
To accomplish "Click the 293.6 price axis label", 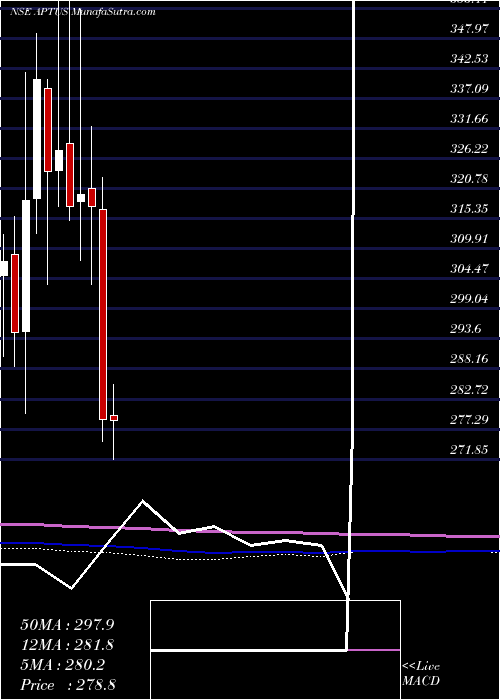I will [x=465, y=329].
